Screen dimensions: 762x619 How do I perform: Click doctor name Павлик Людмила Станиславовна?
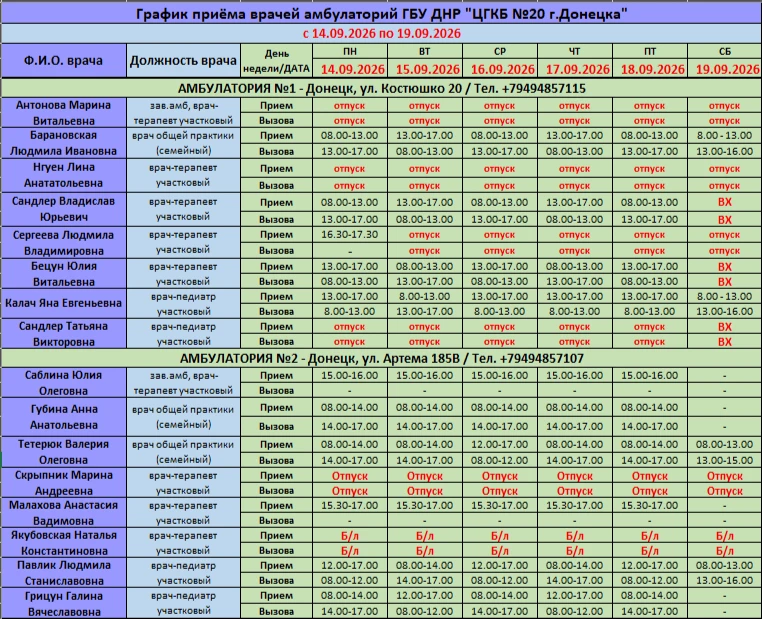(64, 573)
